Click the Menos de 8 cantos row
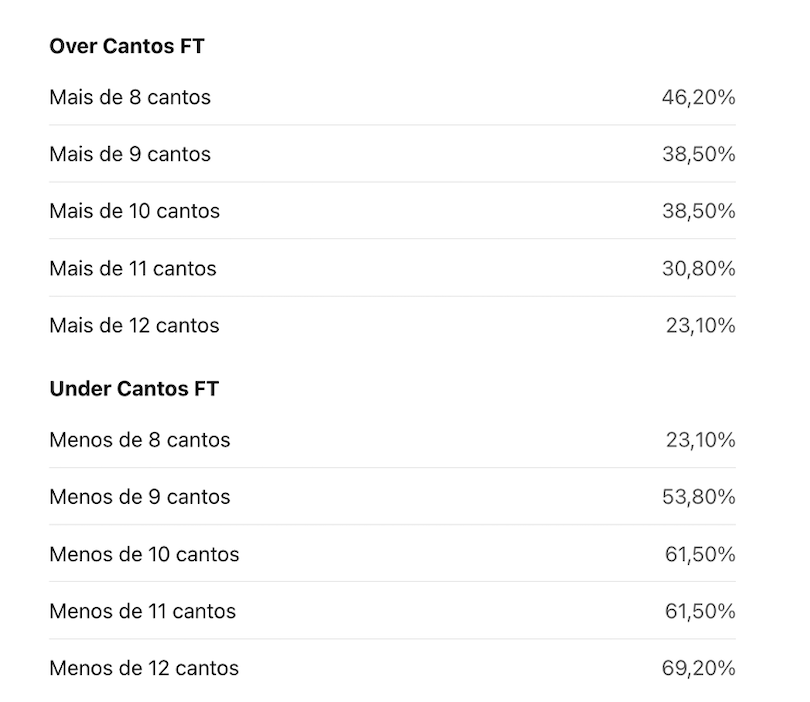 click(x=393, y=440)
